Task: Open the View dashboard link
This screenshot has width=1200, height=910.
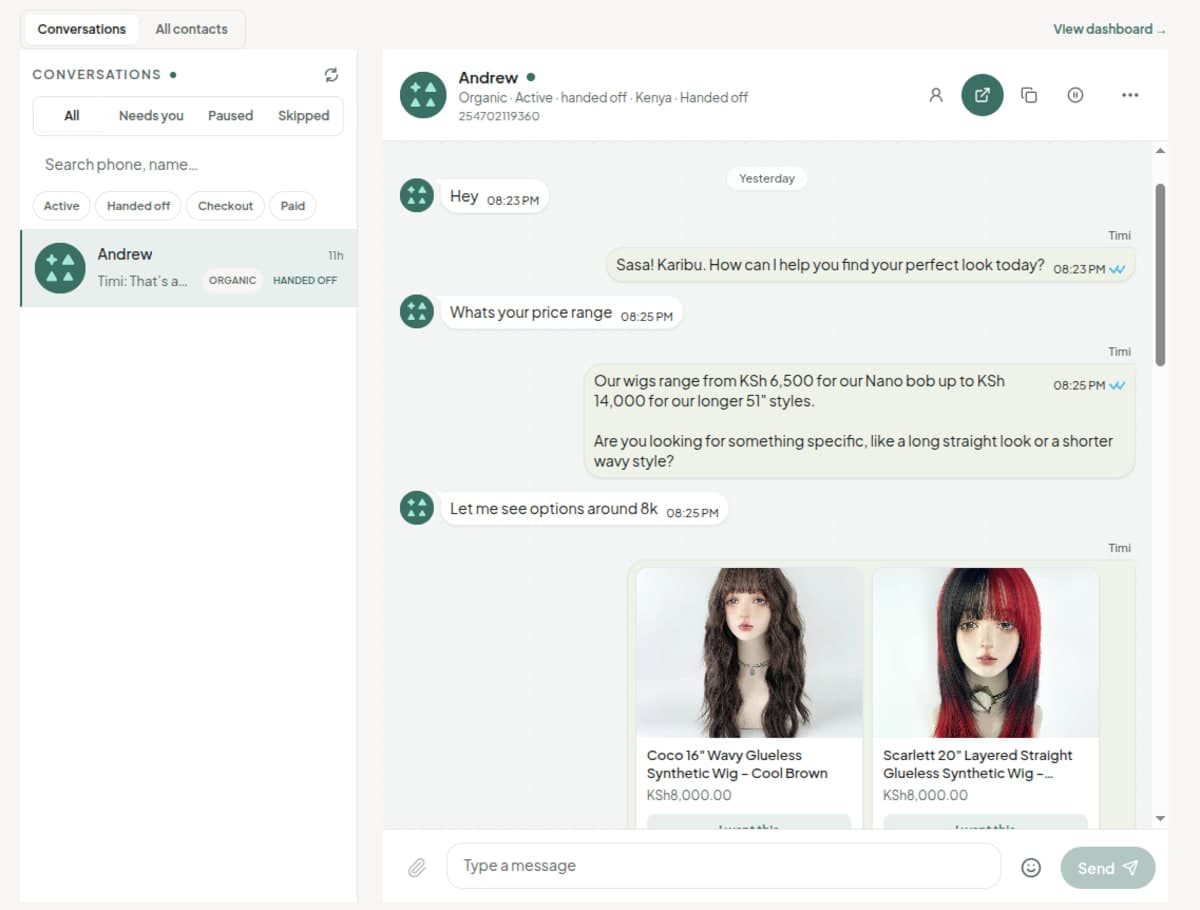Action: (x=1109, y=29)
